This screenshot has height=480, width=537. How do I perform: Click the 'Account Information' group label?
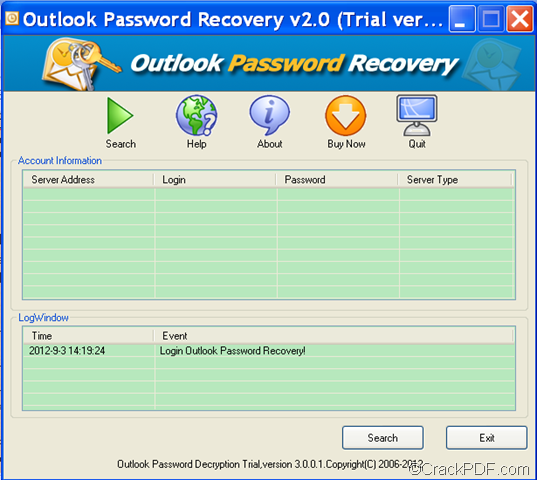pos(60,160)
